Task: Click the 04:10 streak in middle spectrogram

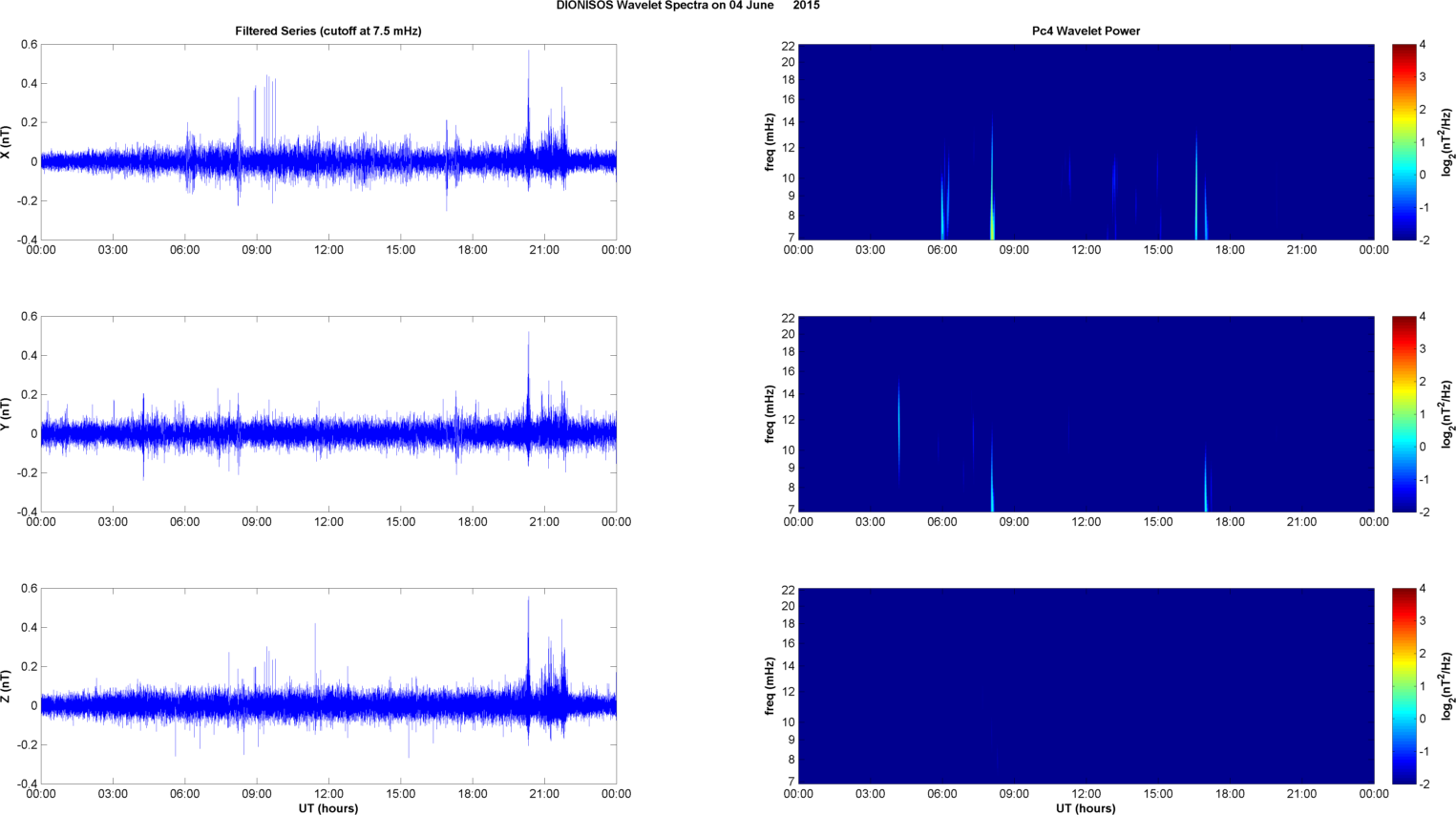Action: coord(898,428)
